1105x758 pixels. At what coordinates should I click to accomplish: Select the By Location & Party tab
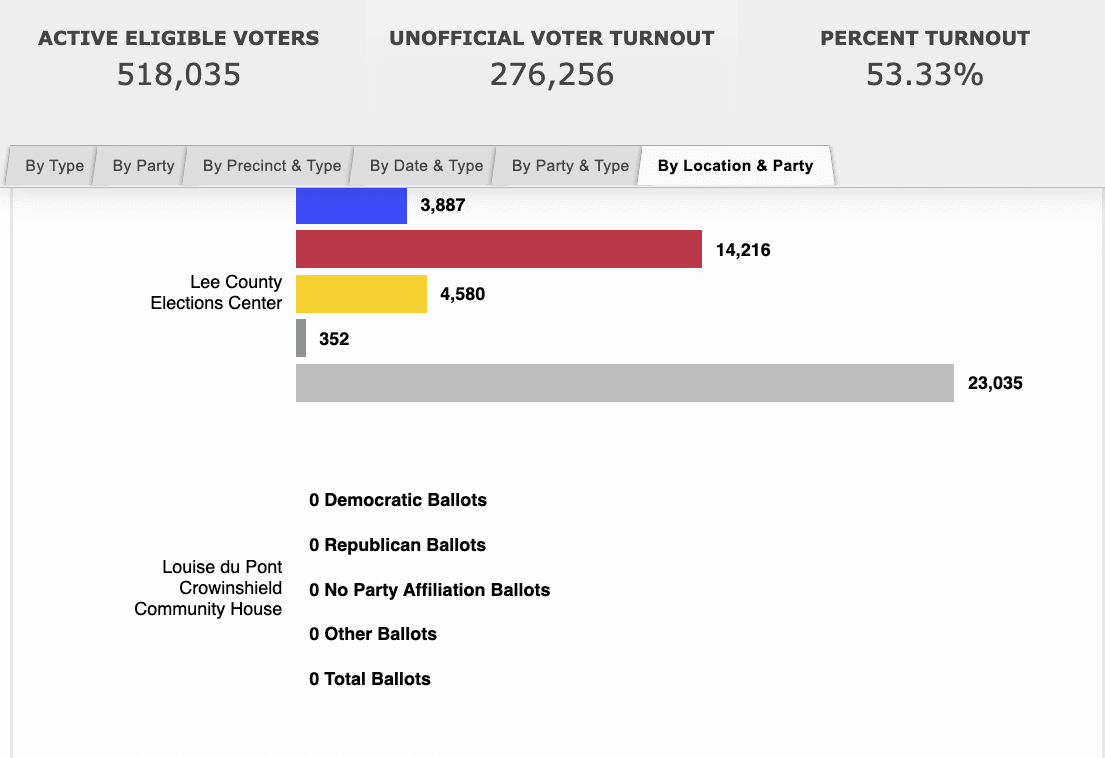pos(735,166)
